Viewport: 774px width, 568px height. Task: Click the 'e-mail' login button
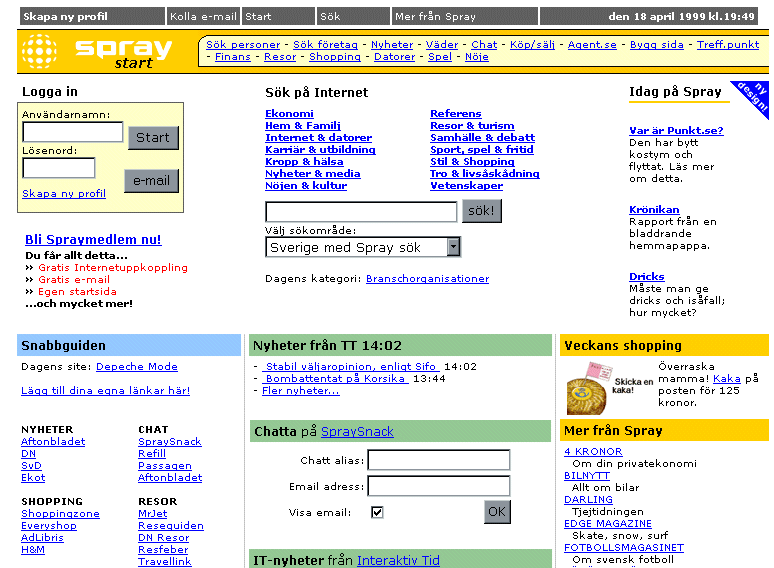tap(151, 181)
